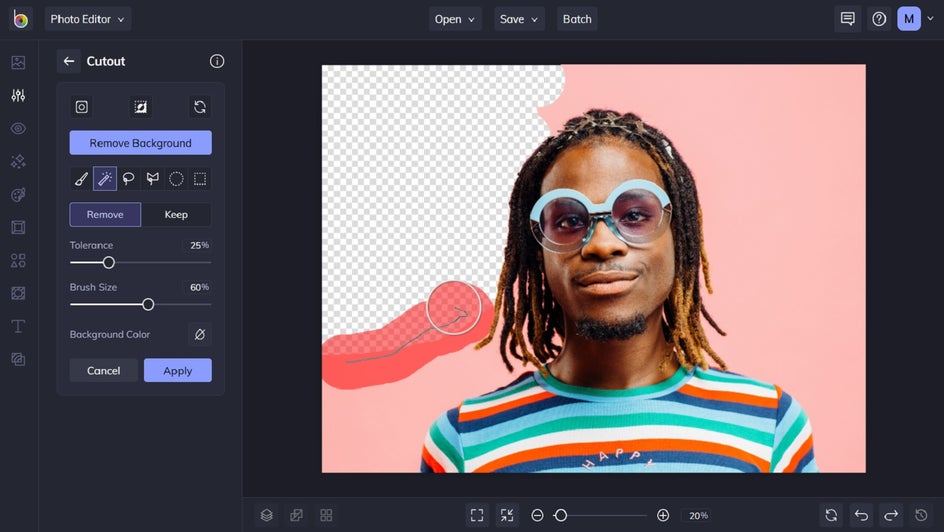Undo the last action
This screenshot has height=532, width=944.
point(862,515)
